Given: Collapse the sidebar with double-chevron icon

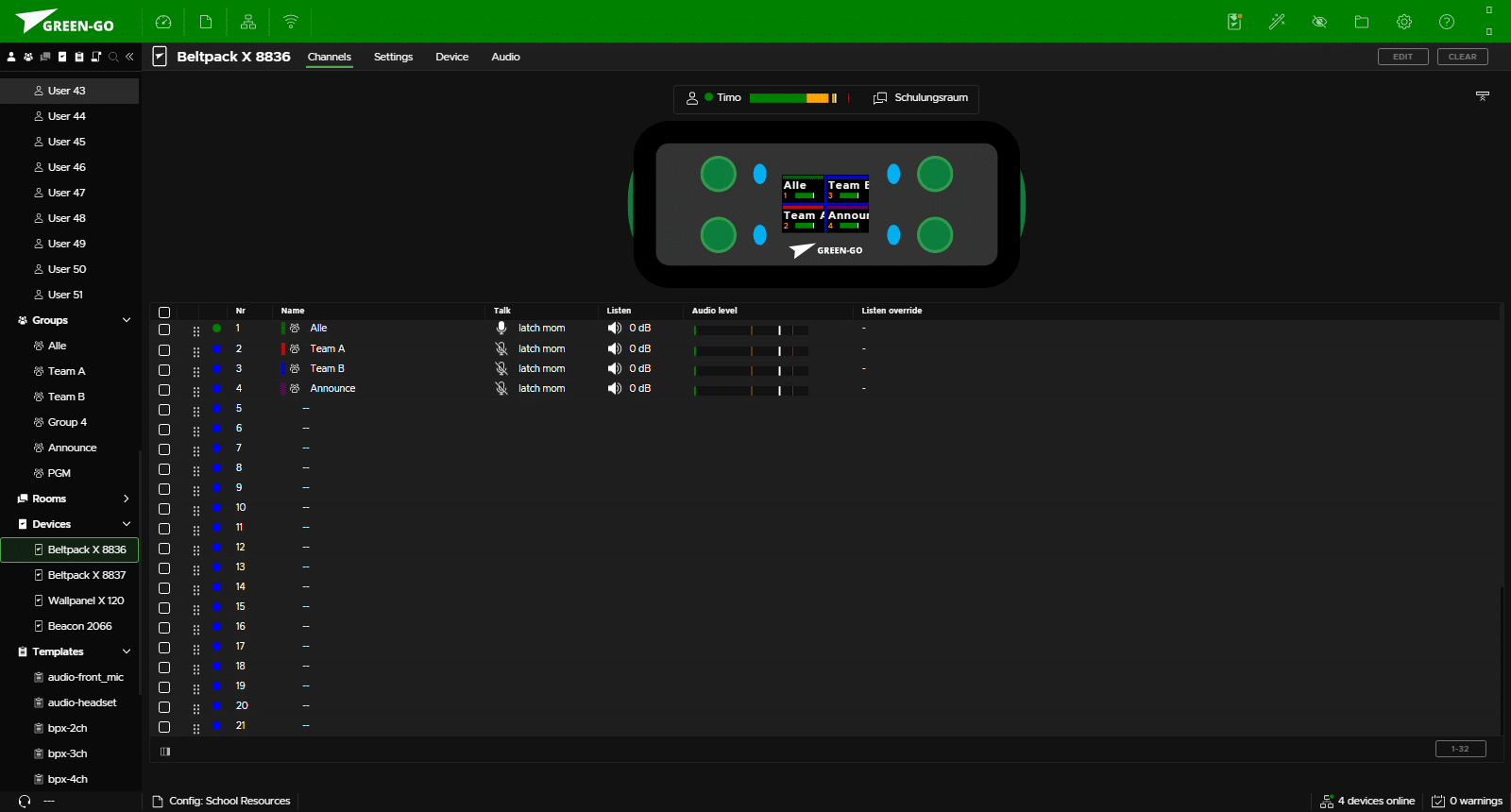Looking at the screenshot, I should [x=129, y=57].
